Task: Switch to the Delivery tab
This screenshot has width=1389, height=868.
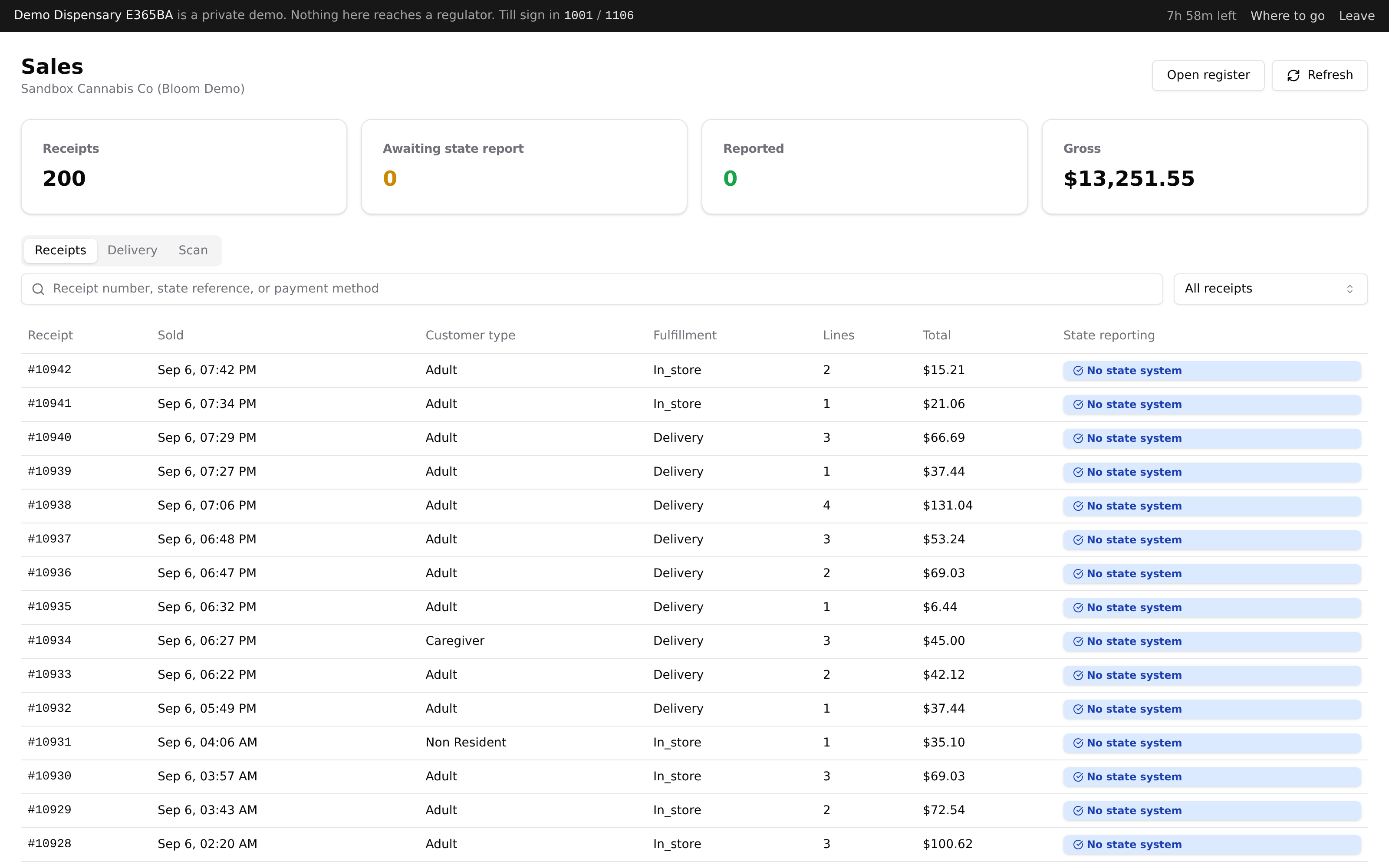Action: (x=132, y=250)
